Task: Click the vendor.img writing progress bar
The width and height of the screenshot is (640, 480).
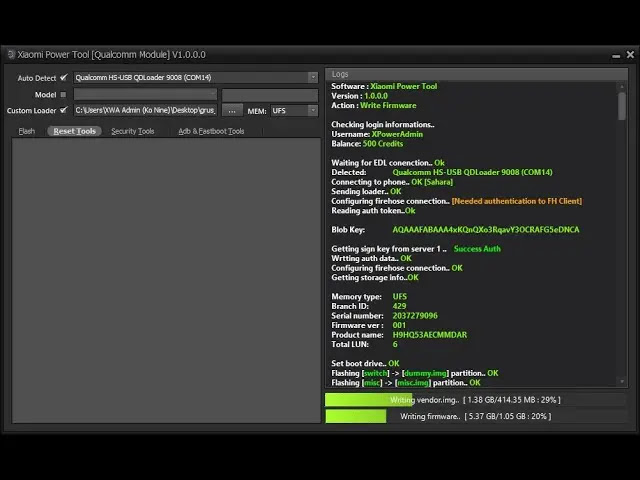Action: (x=475, y=400)
